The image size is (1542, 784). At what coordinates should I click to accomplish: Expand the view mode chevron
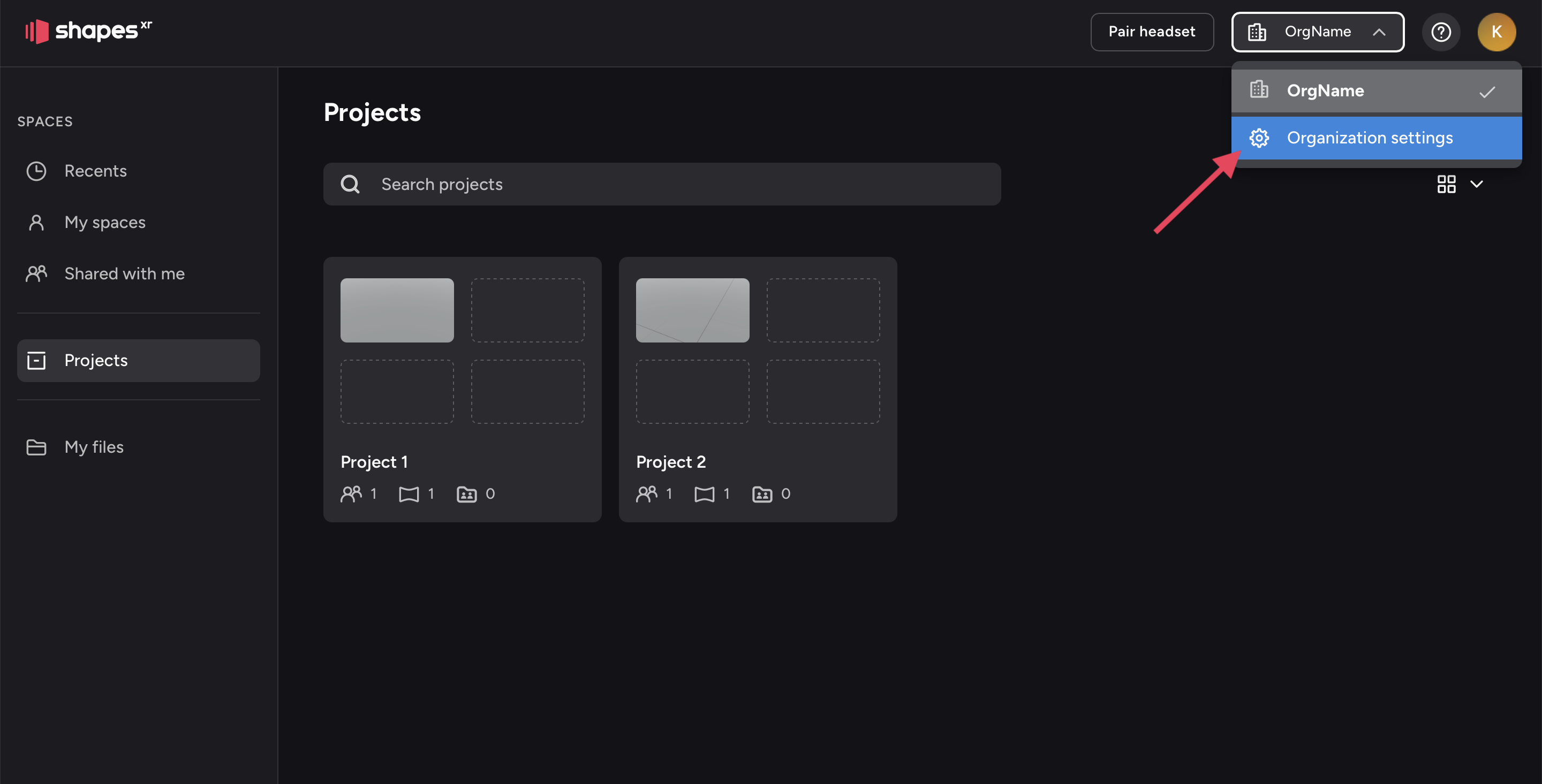click(1477, 184)
